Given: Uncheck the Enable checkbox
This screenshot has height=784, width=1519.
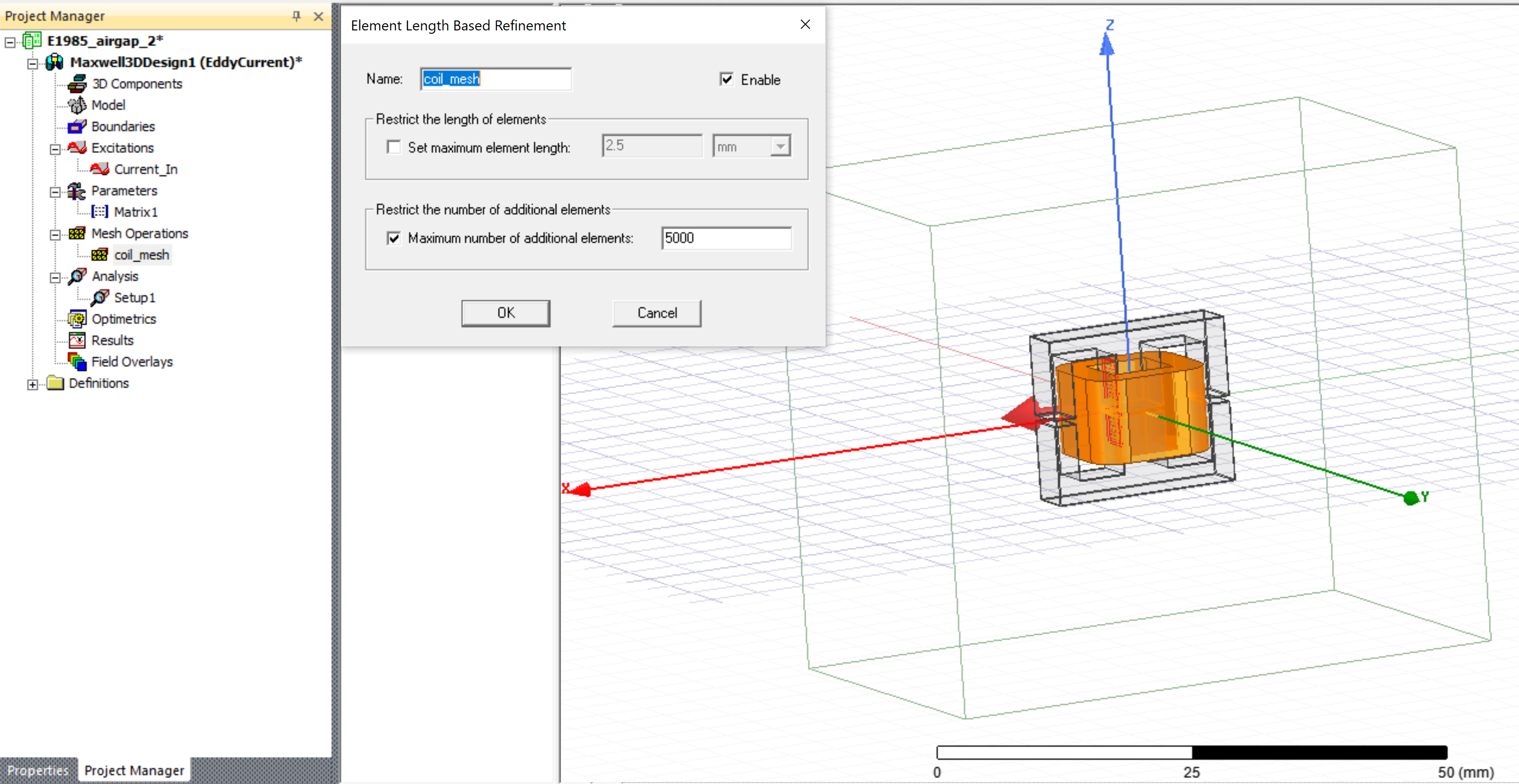Looking at the screenshot, I should pos(726,79).
